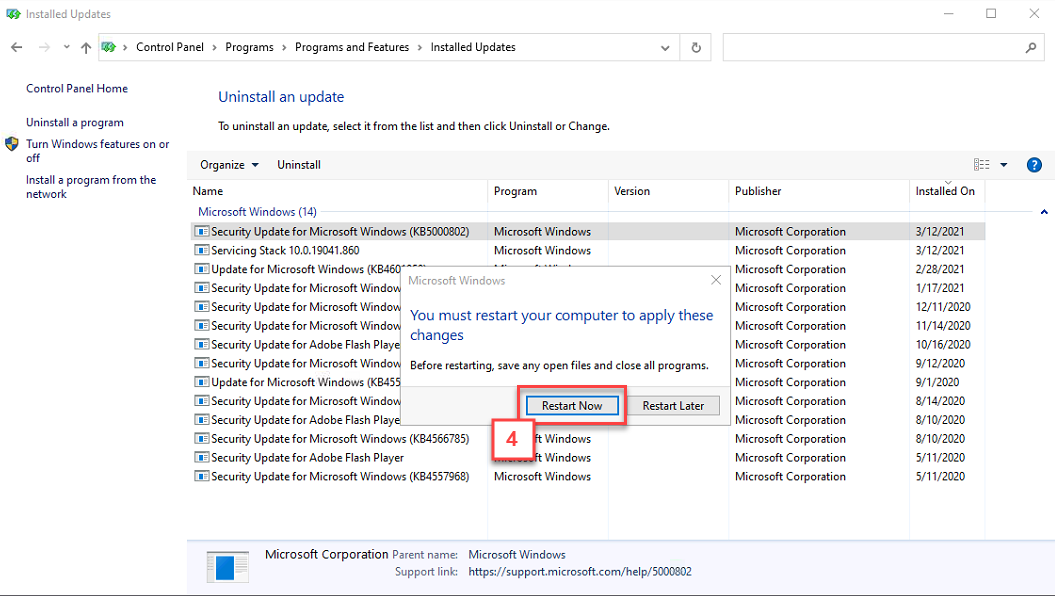Click the Back navigation arrow

[x=17, y=47]
